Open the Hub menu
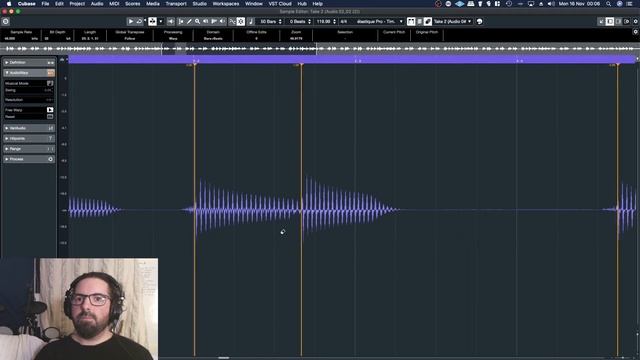Viewport: 640px width, 360px height. (302, 4)
